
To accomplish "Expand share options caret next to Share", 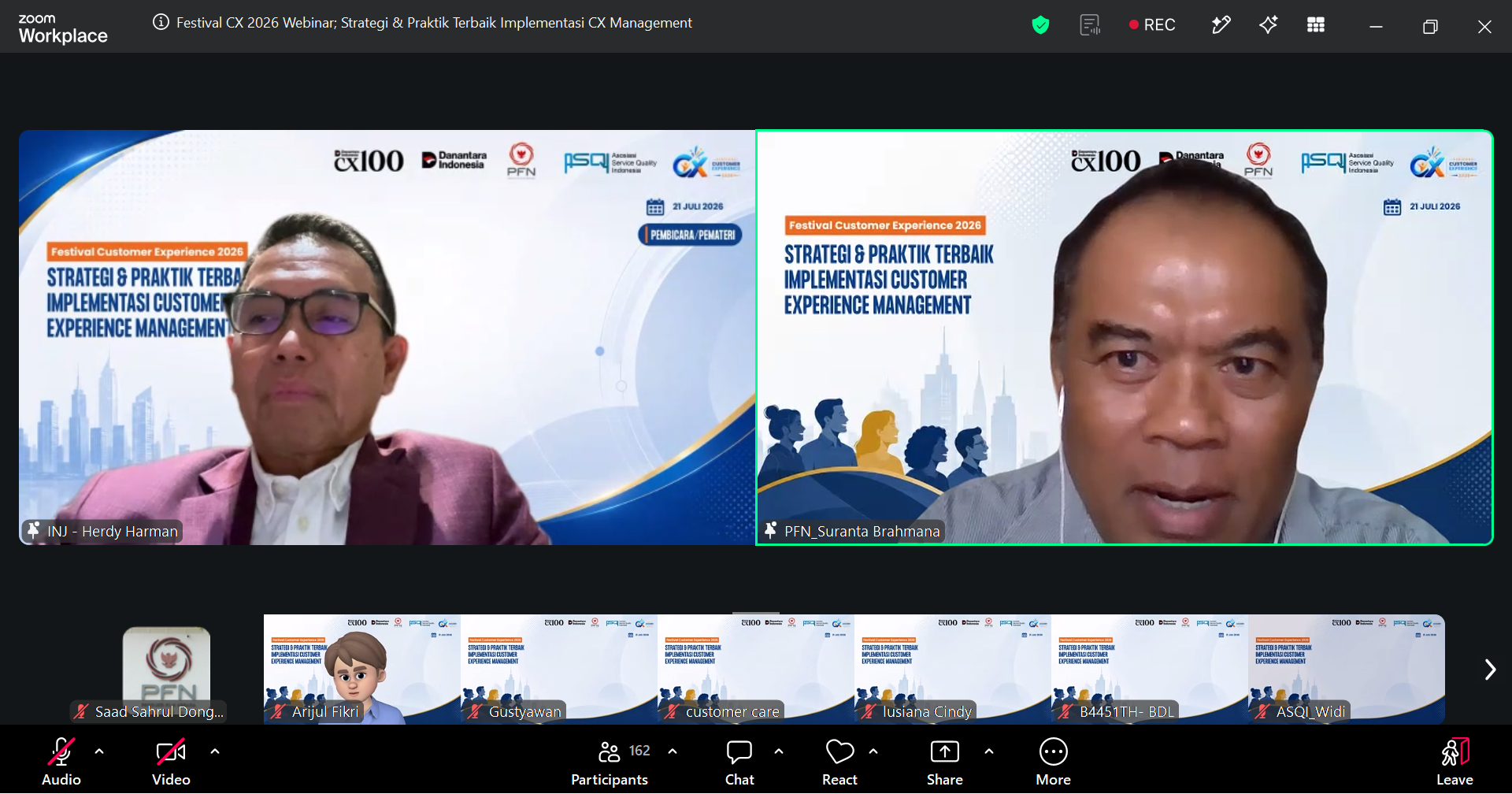I will (x=989, y=751).
